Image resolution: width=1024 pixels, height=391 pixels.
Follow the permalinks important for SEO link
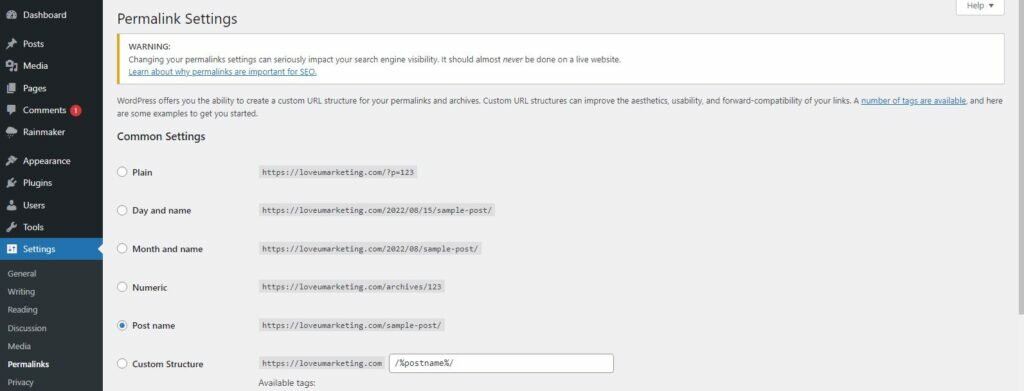223,72
